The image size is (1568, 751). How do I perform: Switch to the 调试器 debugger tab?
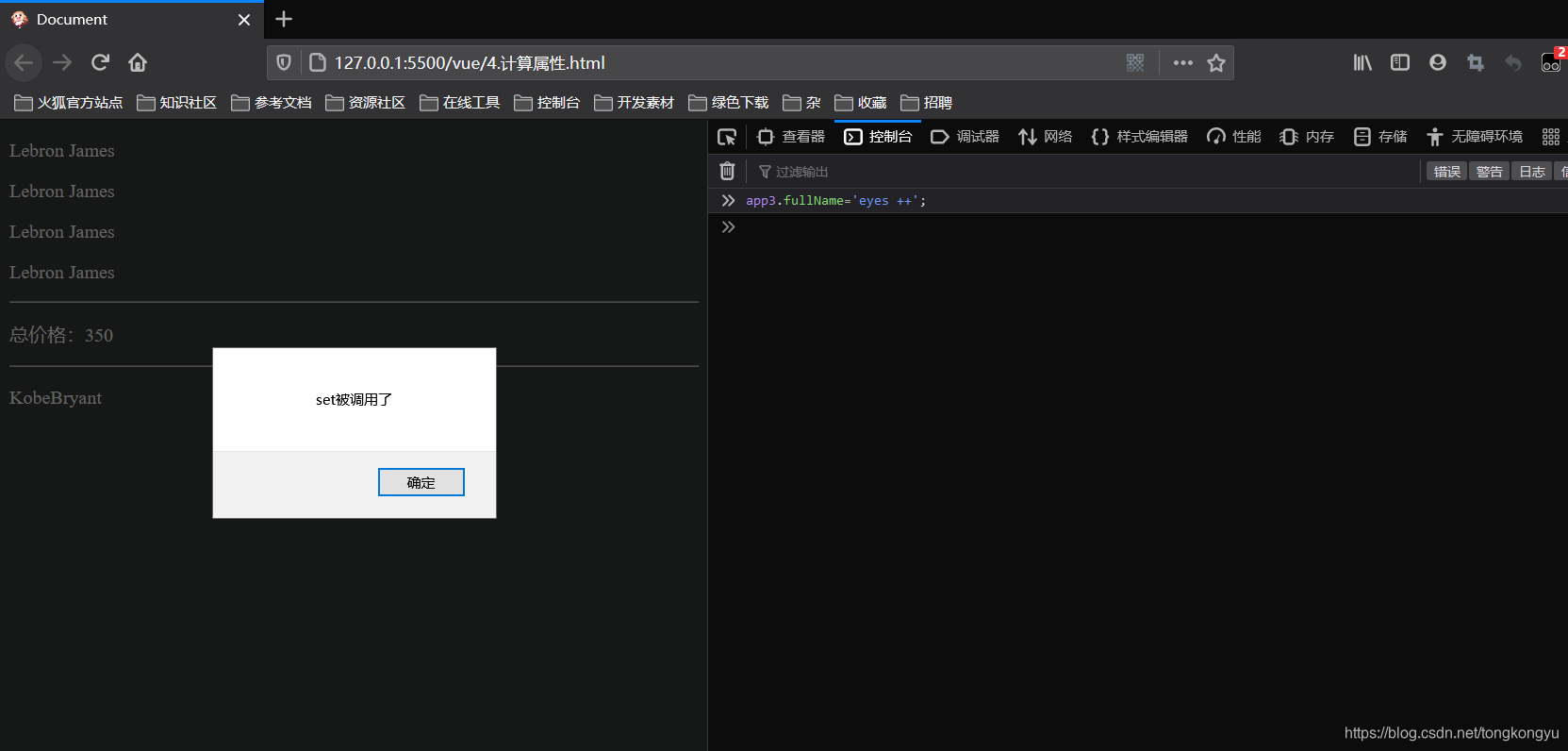(x=965, y=137)
